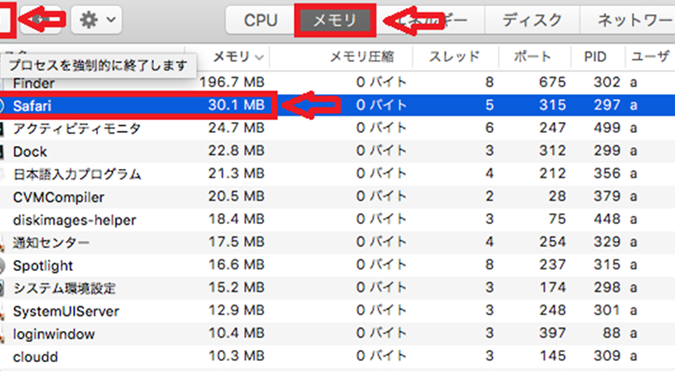This screenshot has width=675, height=371.
Task: Click PID 88 in loginwindow row
Action: tap(611, 333)
